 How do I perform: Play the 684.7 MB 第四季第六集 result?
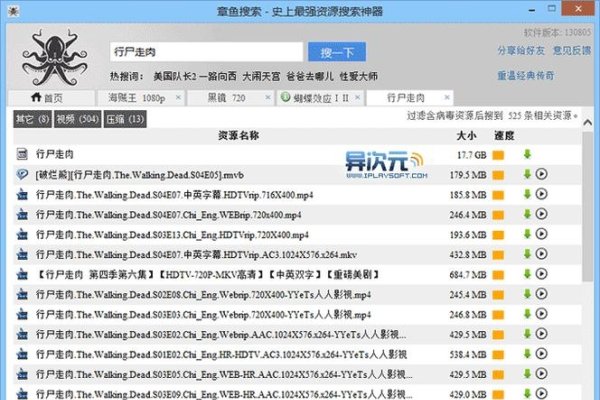point(542,274)
